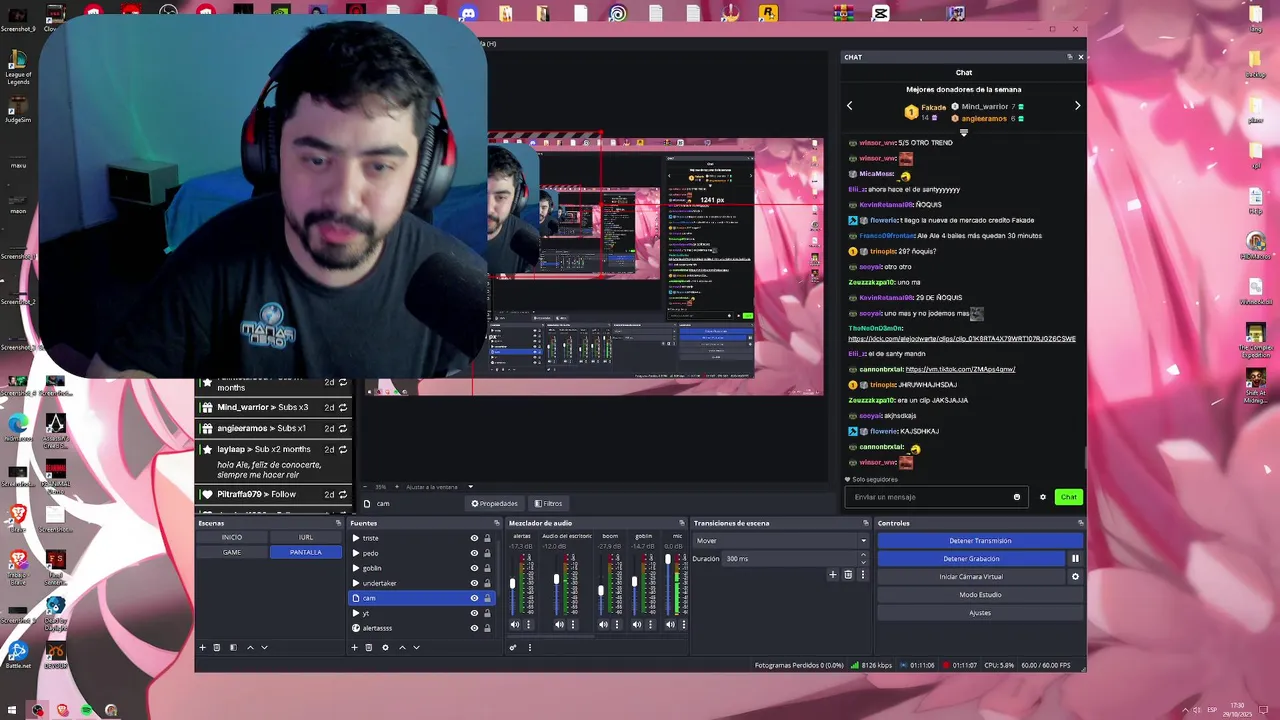Expand the yt group in Fuentes

coord(355,613)
